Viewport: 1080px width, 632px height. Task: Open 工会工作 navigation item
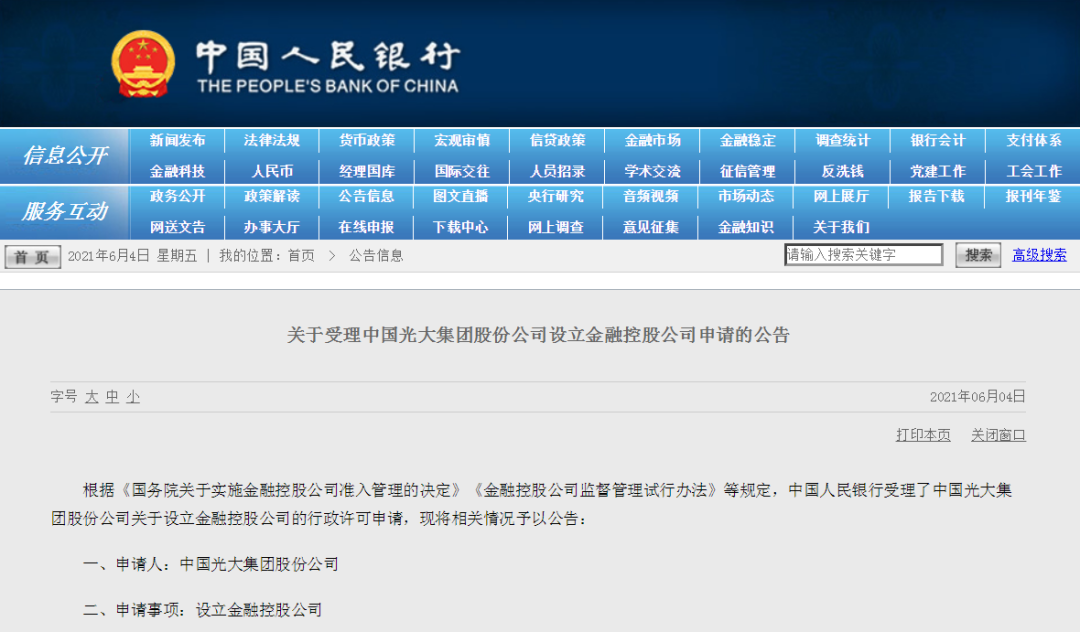tap(1034, 171)
